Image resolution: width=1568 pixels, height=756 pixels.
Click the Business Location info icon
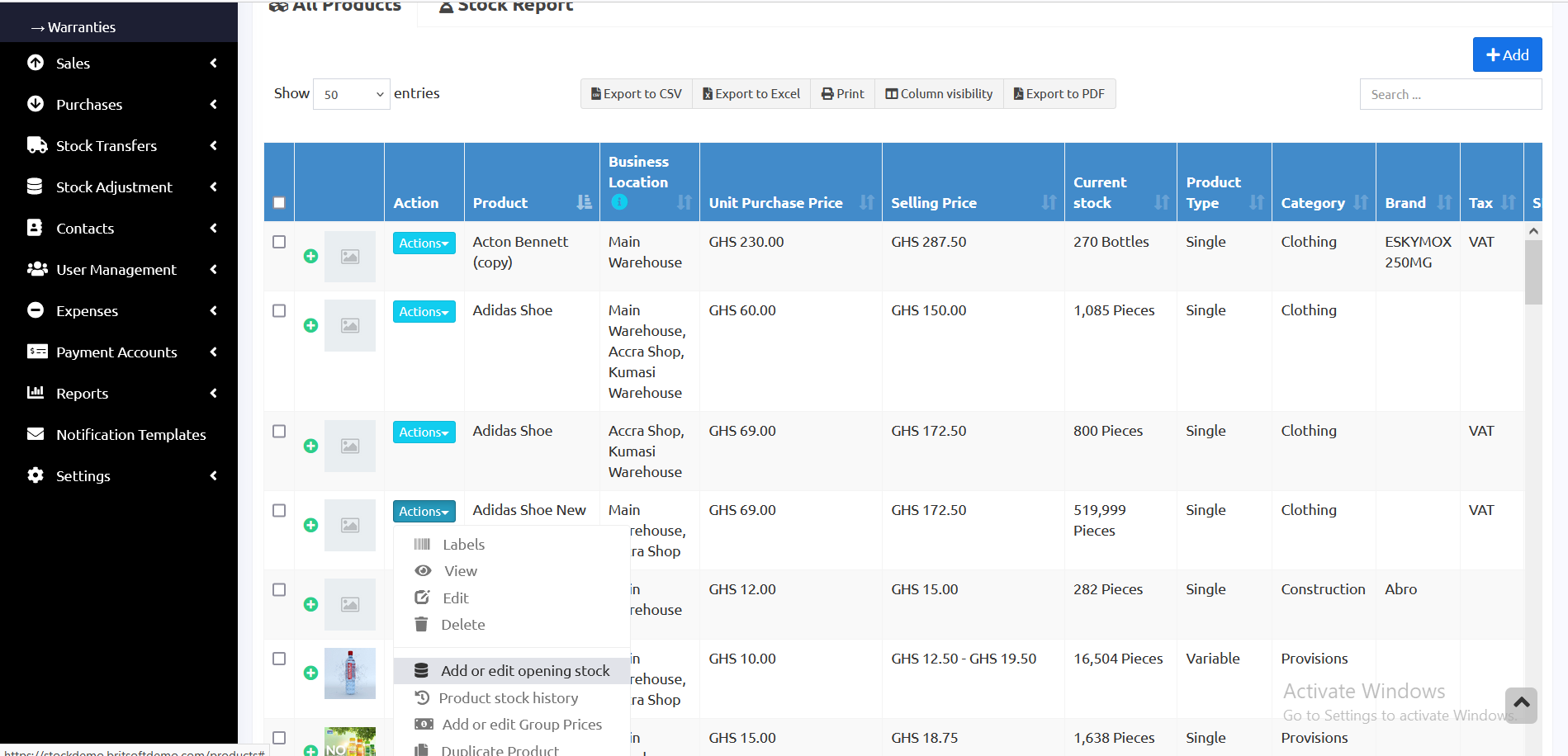[x=619, y=202]
